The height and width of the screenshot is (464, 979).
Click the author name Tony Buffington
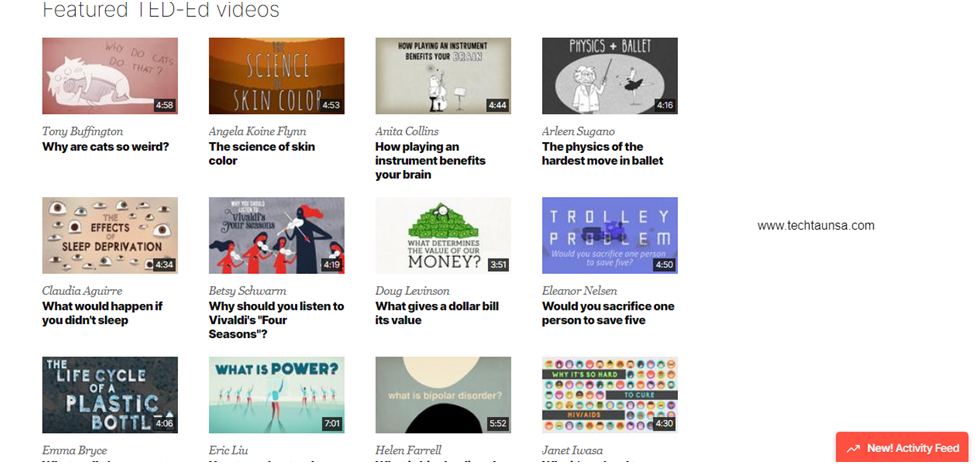(x=82, y=132)
